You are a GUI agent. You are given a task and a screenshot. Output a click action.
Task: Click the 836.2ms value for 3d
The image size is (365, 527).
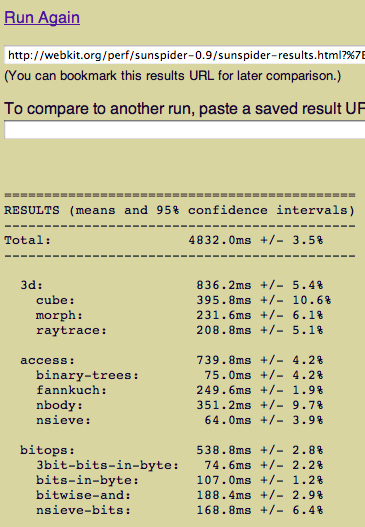(x=224, y=285)
